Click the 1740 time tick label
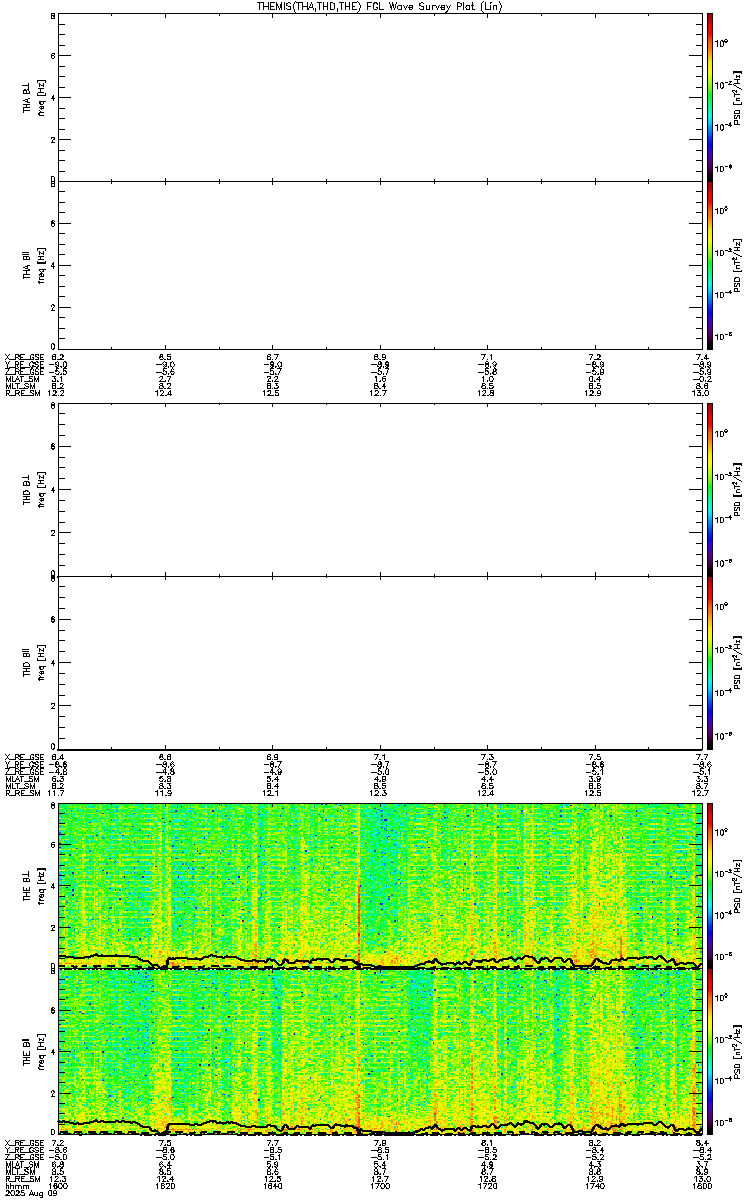The height and width of the screenshot is (1200, 750). 594,1187
